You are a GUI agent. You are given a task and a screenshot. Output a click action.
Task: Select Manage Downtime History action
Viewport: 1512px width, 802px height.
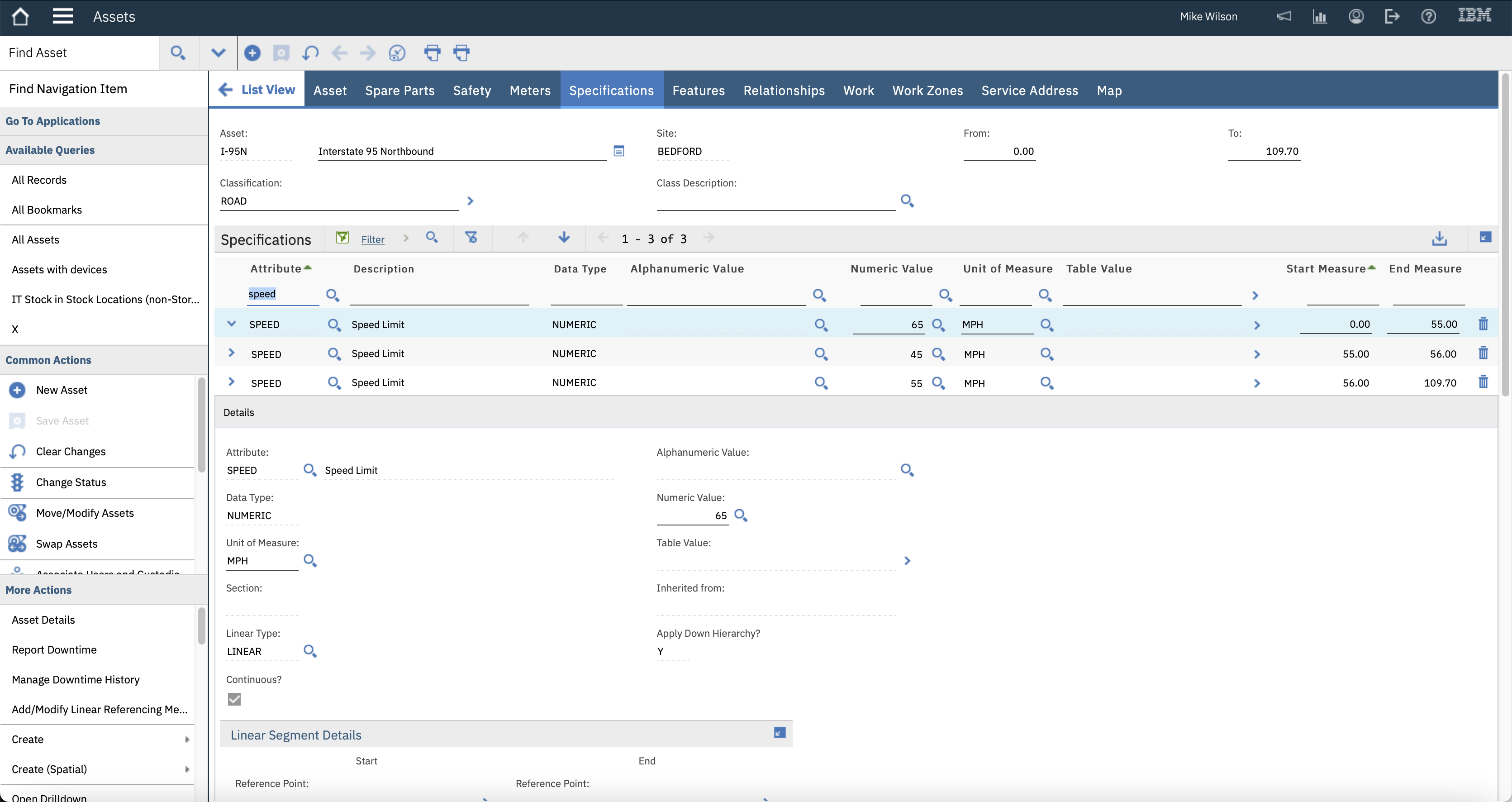pos(75,679)
